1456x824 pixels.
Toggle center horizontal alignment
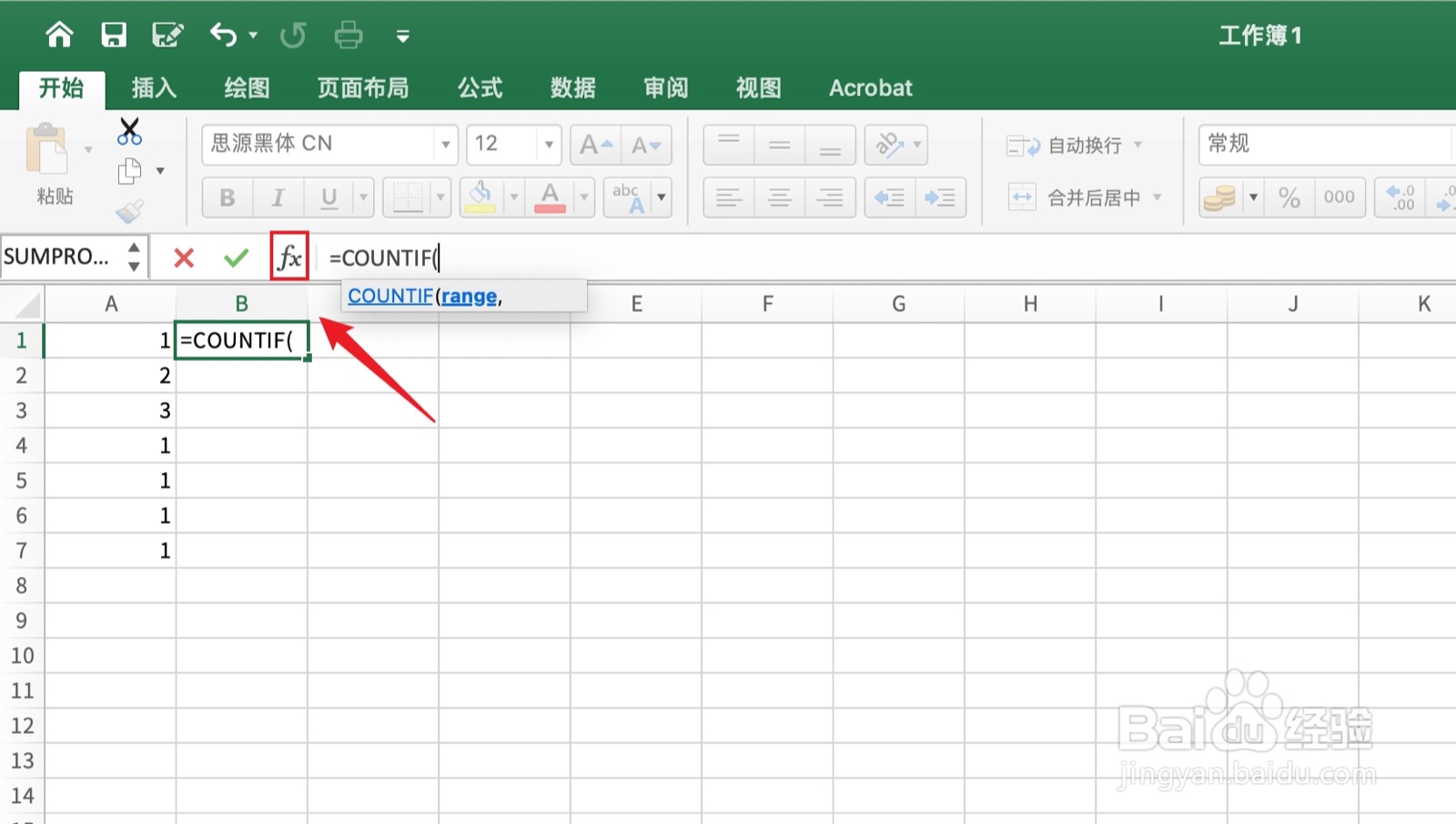[780, 197]
